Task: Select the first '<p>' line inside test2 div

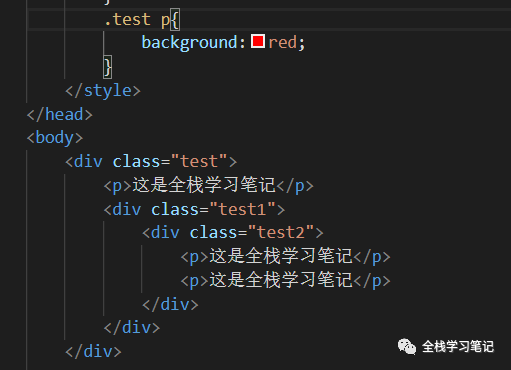Action: (x=285, y=256)
